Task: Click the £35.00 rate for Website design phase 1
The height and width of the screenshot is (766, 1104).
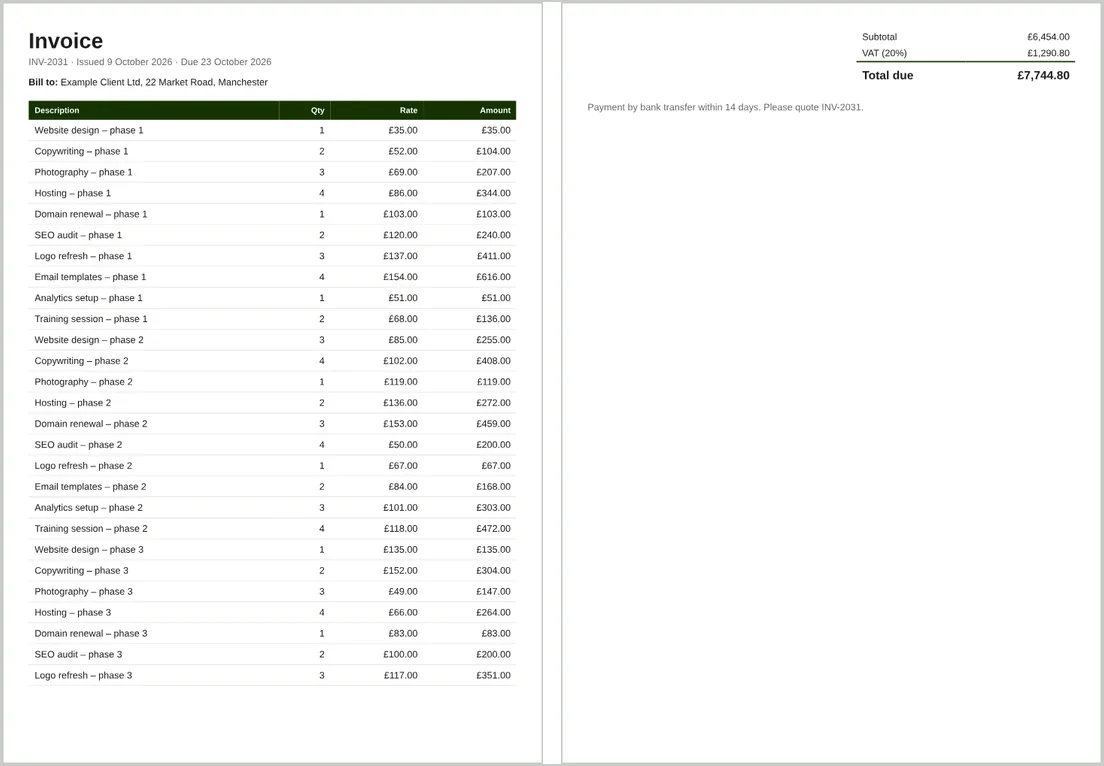Action: pyautogui.click(x=403, y=130)
